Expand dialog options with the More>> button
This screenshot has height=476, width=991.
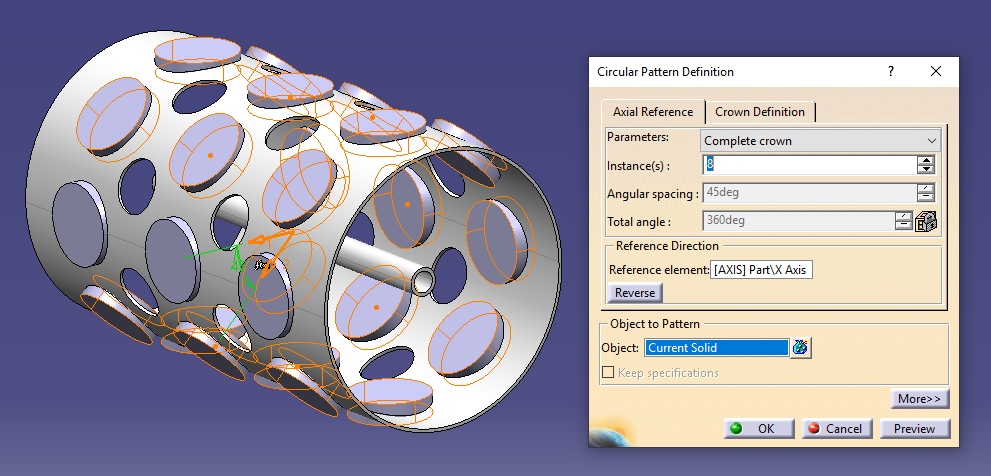coord(920,399)
